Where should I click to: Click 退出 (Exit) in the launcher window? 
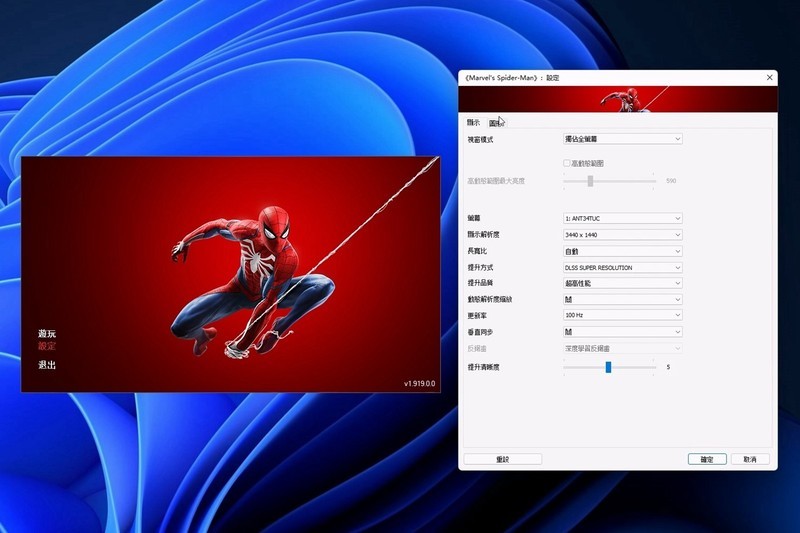point(47,365)
